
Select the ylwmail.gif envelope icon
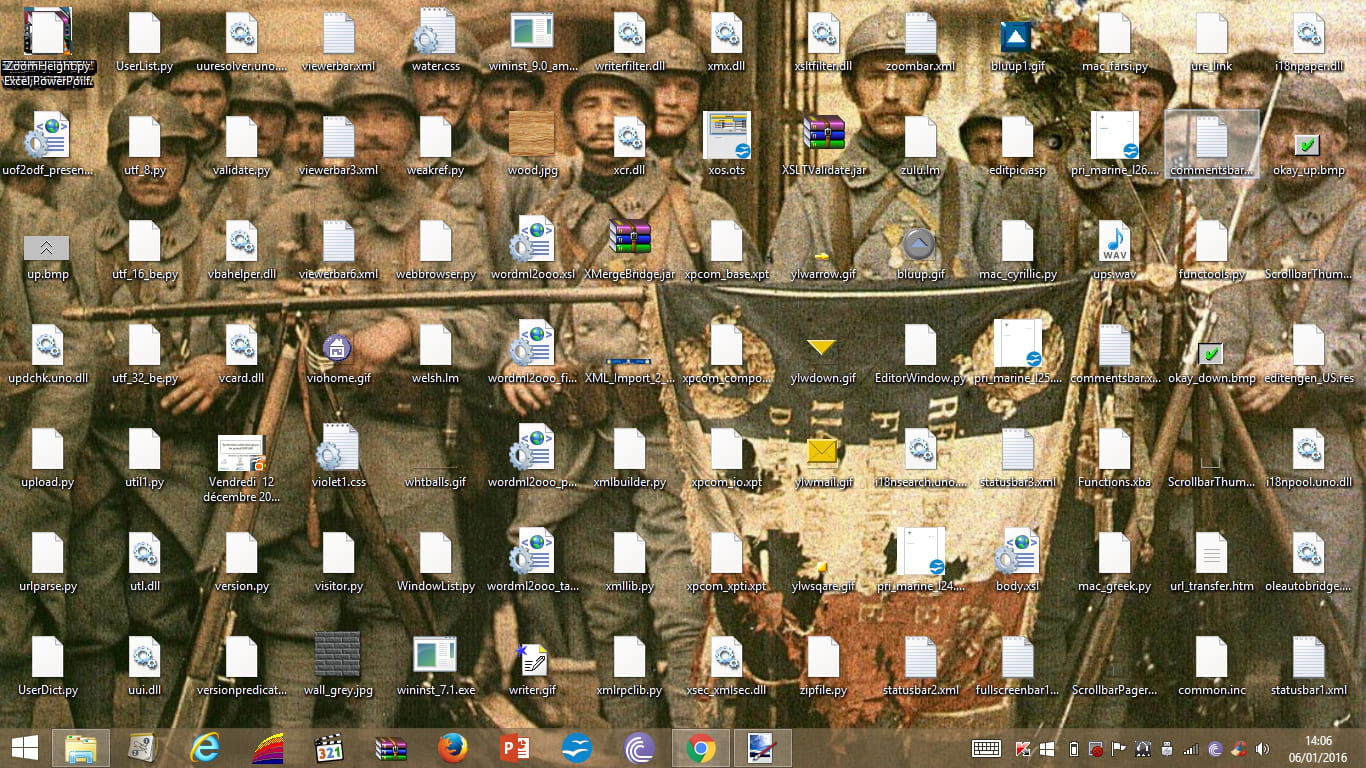pos(822,451)
